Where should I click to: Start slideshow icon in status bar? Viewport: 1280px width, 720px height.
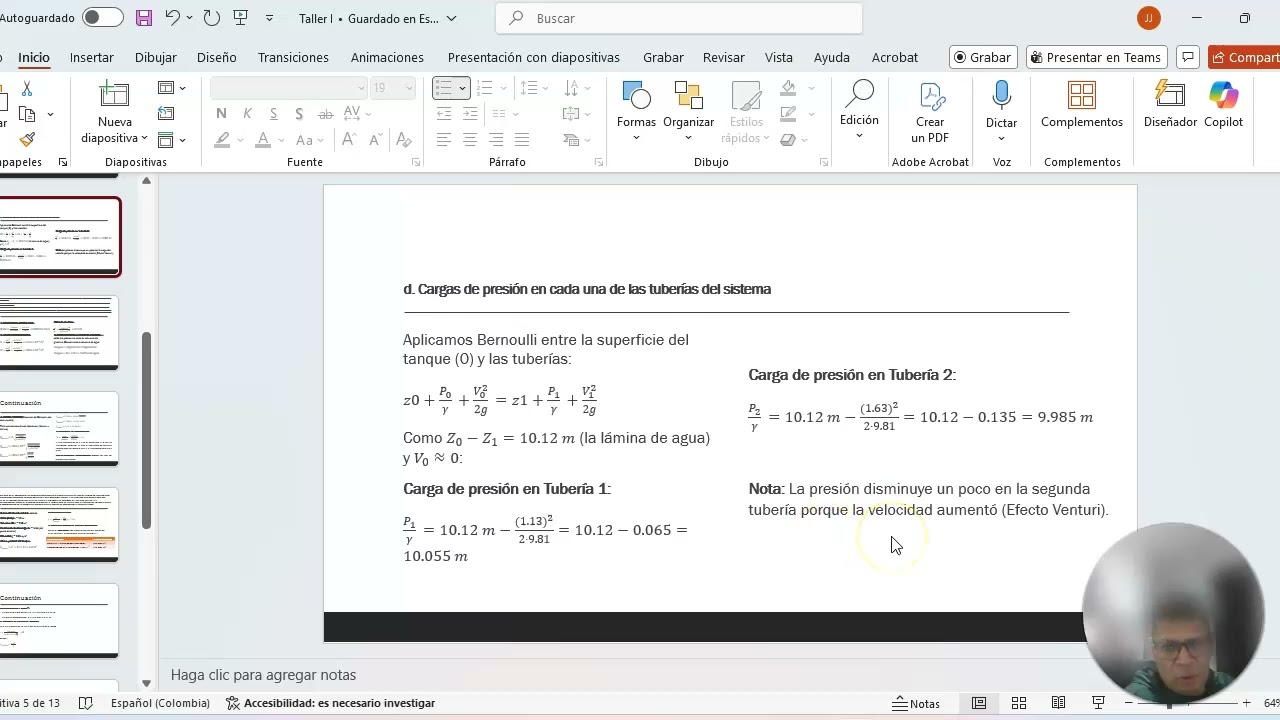click(x=1098, y=703)
